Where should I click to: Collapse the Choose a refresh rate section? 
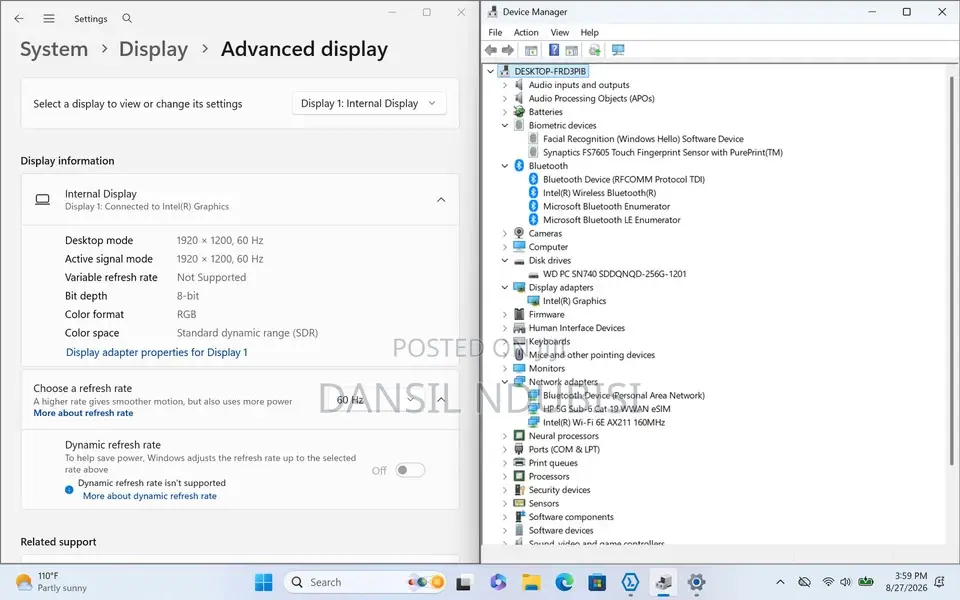point(441,400)
